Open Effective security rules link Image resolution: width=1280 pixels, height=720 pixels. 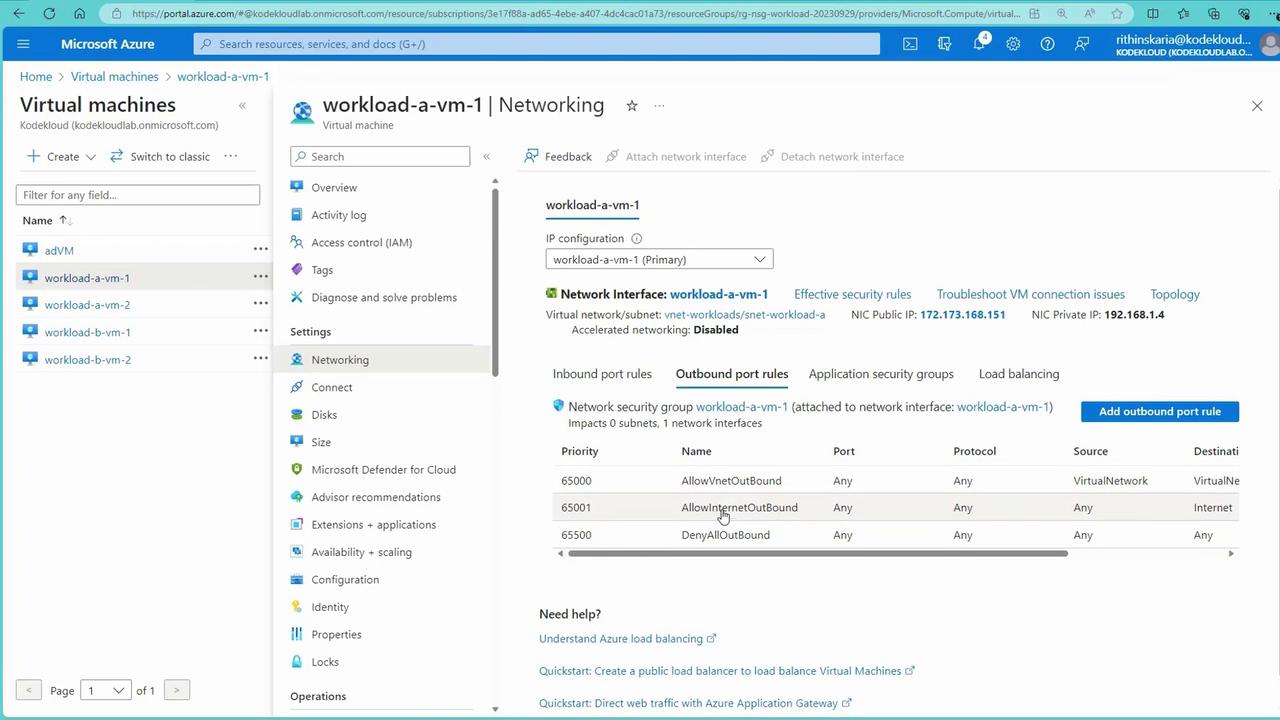[852, 294]
